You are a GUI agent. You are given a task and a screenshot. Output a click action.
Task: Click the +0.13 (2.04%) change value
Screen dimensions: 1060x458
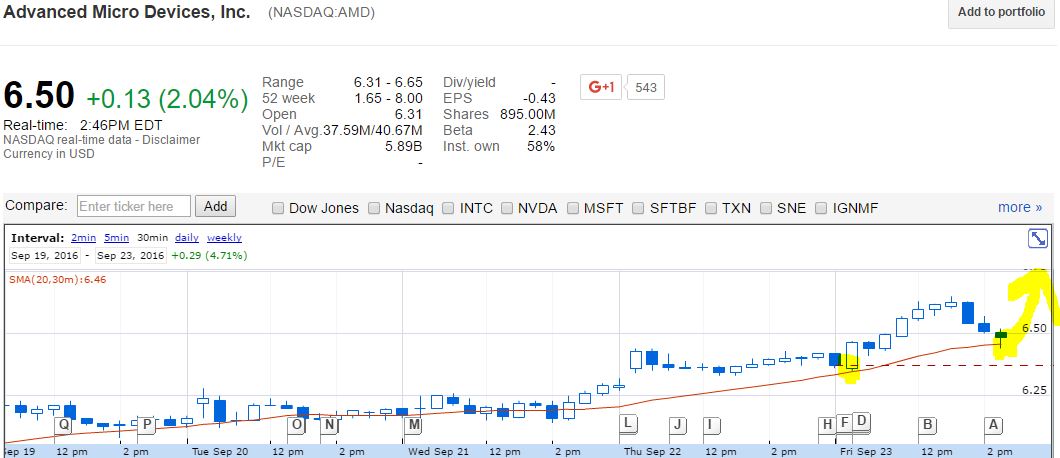point(167,99)
